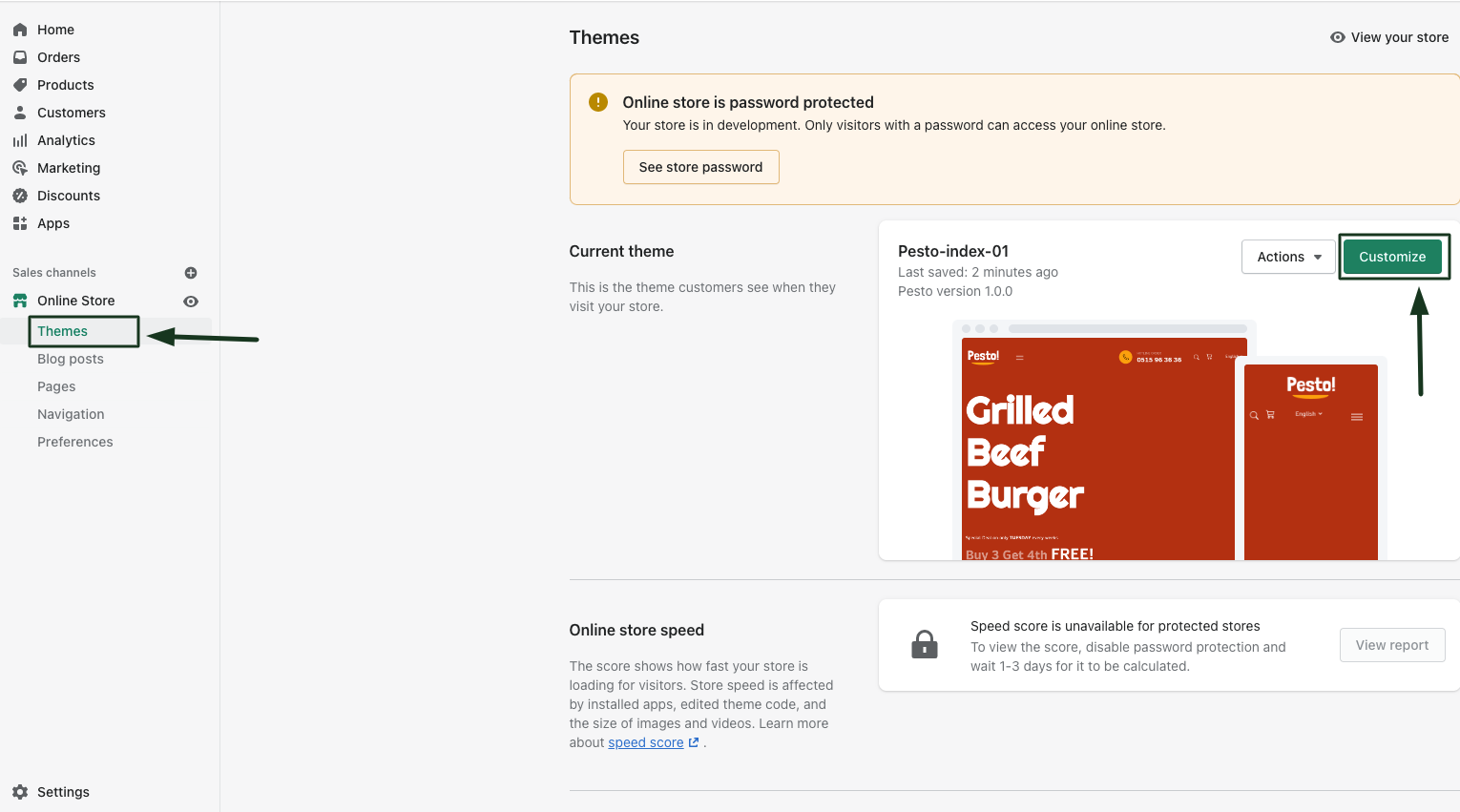Screen dimensions: 1460x812
Task: Click the Settings gear icon
Action: (x=20, y=792)
